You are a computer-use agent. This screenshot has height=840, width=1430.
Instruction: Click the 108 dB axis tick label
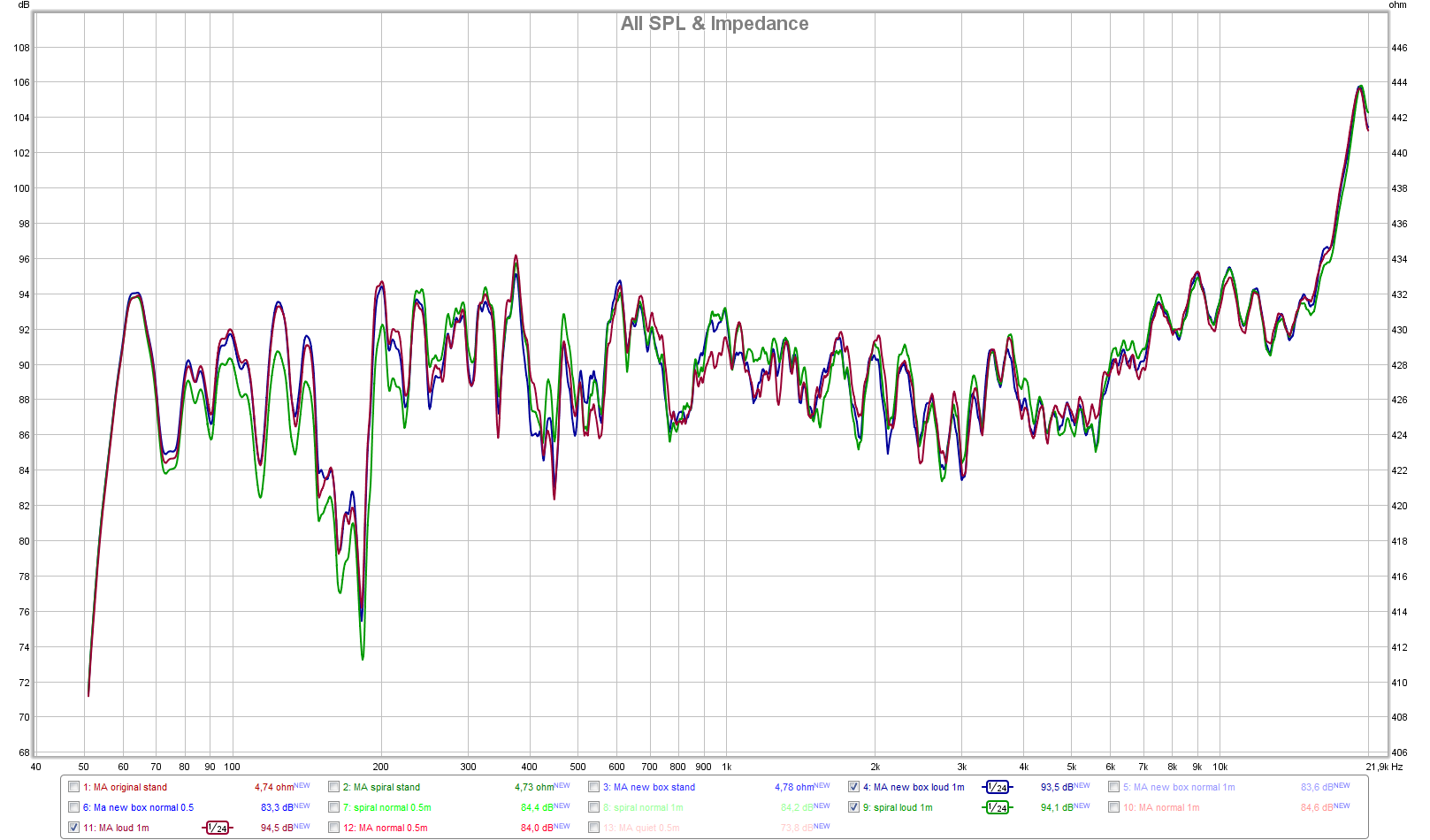22,48
